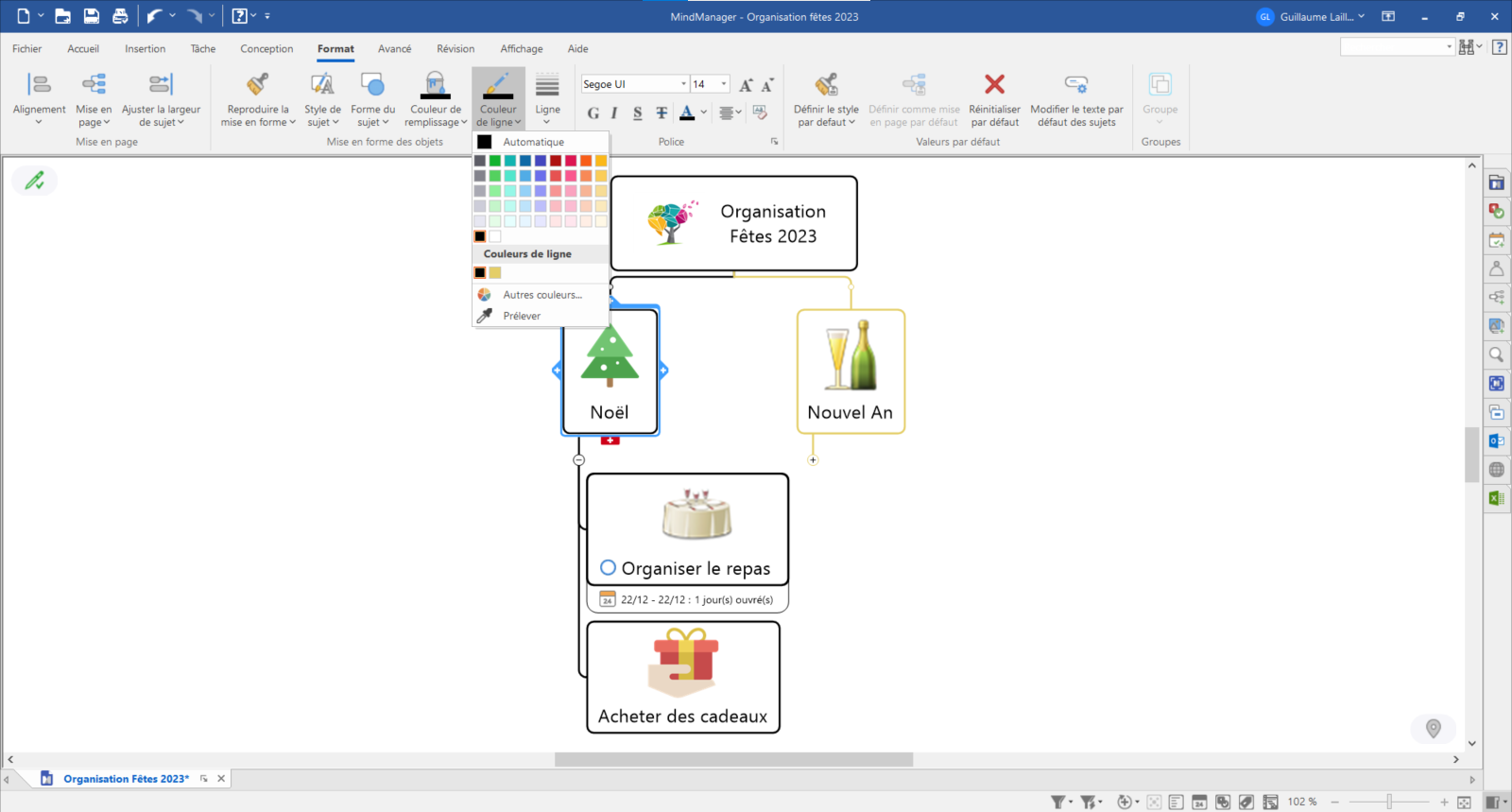Open the Insertion ribbon tab
This screenshot has width=1512, height=812.
click(145, 49)
